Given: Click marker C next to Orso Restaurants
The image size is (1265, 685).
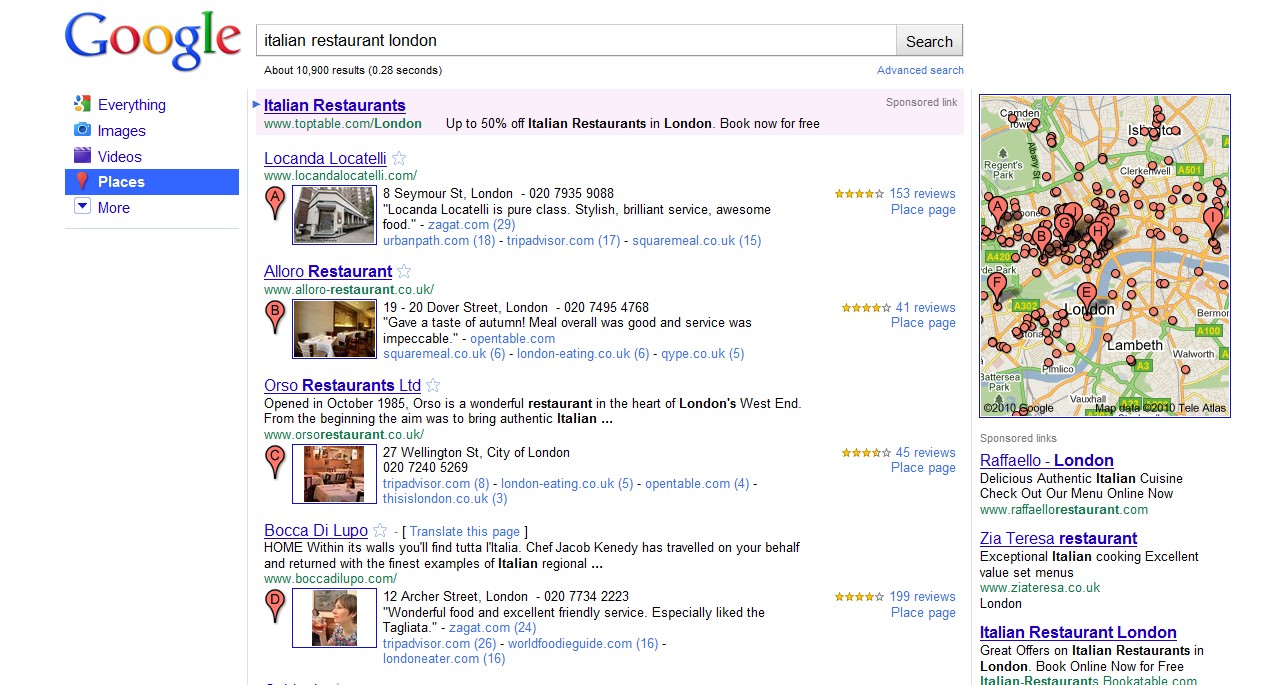Looking at the screenshot, I should coord(275,462).
